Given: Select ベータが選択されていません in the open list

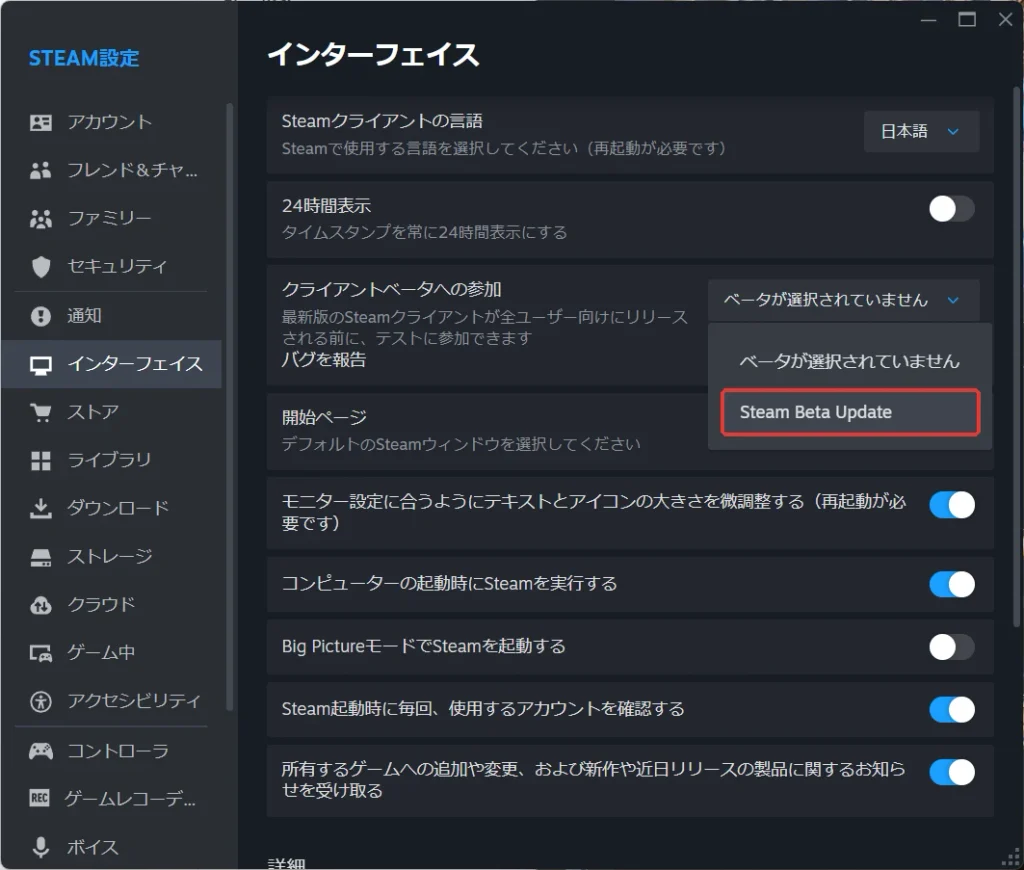Looking at the screenshot, I should [850, 361].
